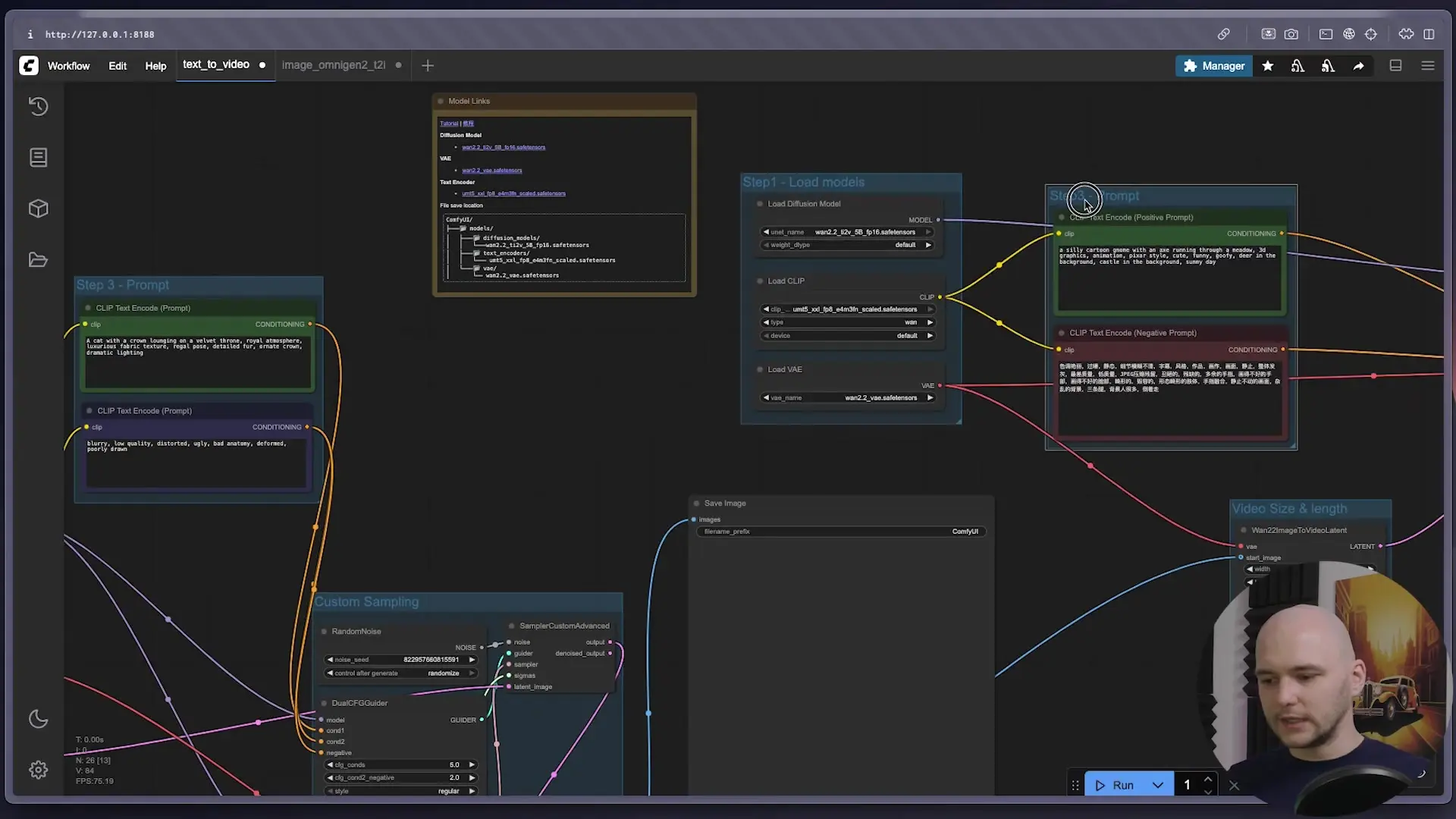Viewport: 1456px width, 819px height.
Task: Toggle the browser split sidebar icon
Action: (x=1429, y=34)
